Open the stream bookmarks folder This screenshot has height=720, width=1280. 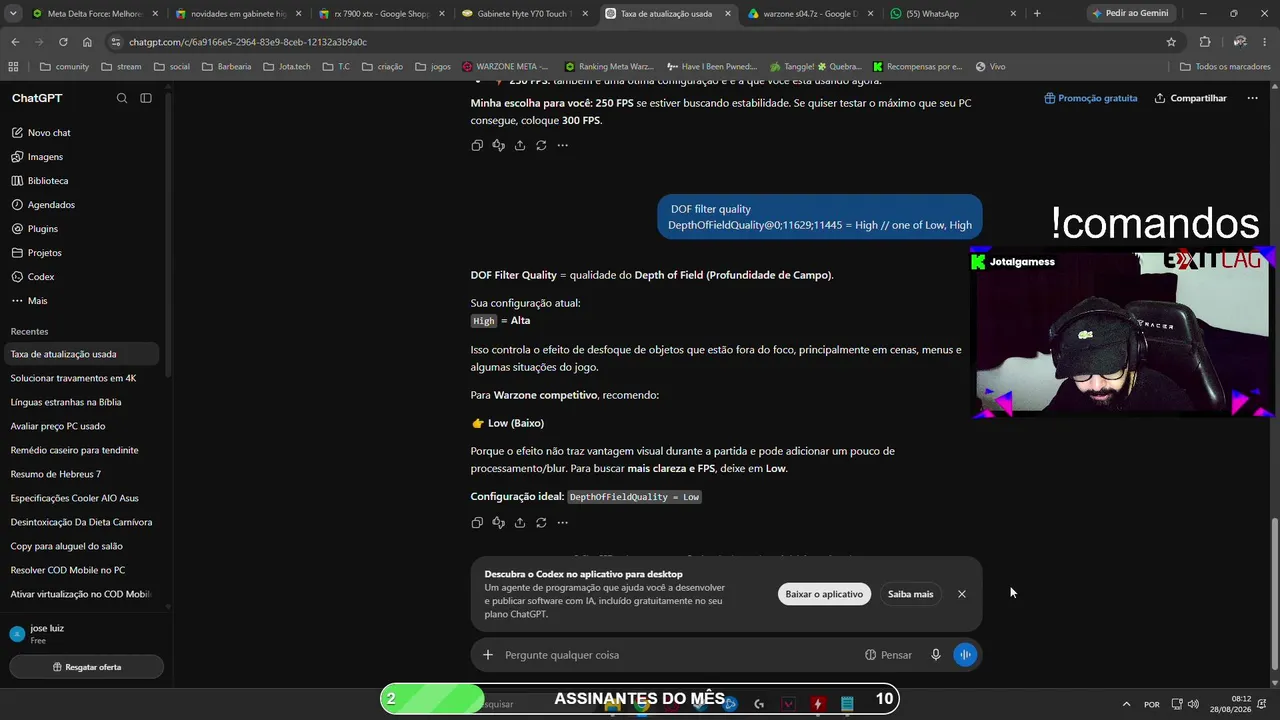[x=122, y=67]
